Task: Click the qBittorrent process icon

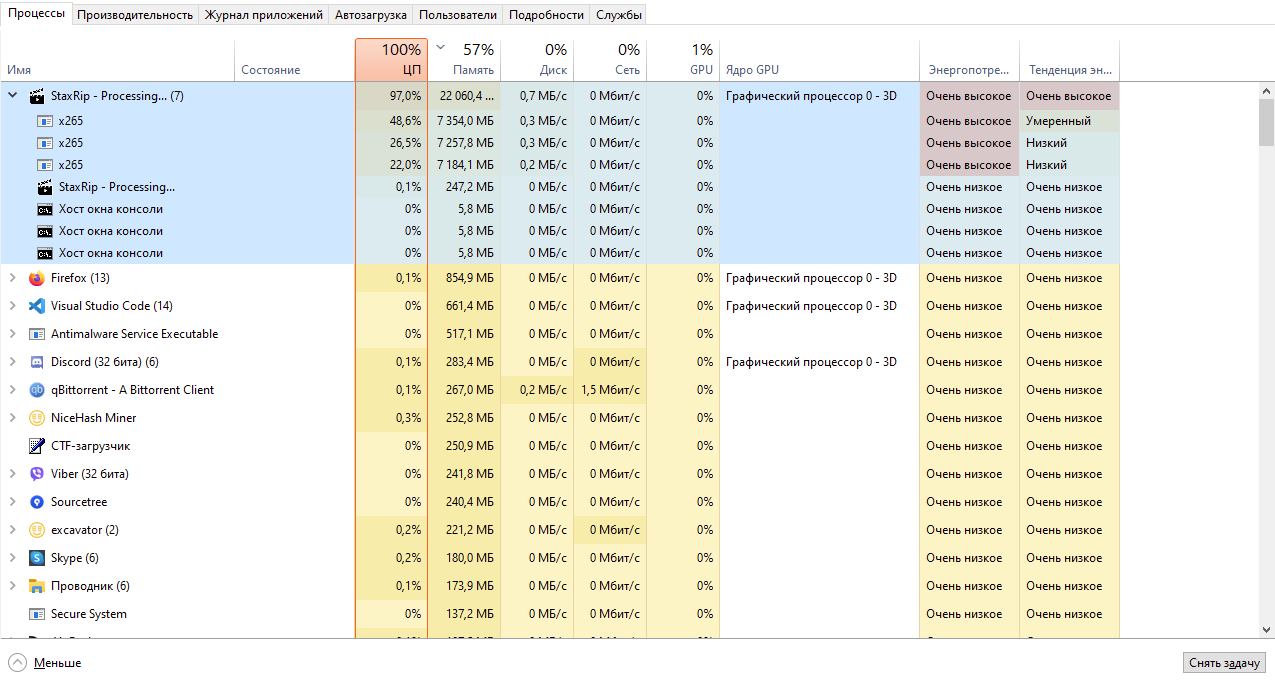Action: coord(37,390)
